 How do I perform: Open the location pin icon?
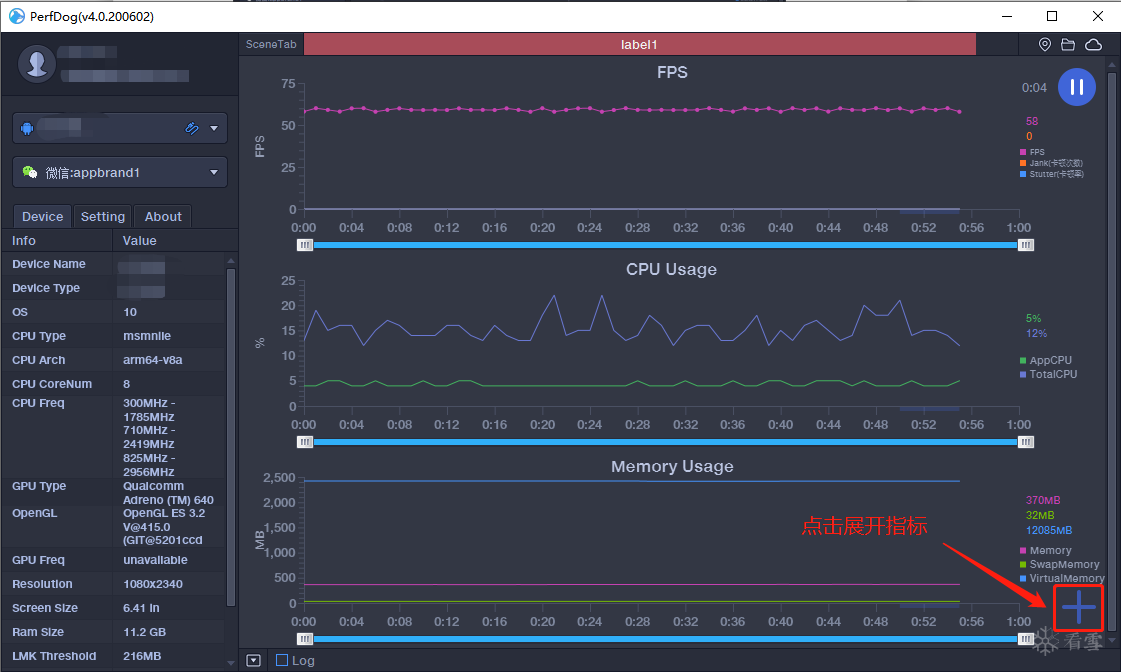click(x=1045, y=44)
